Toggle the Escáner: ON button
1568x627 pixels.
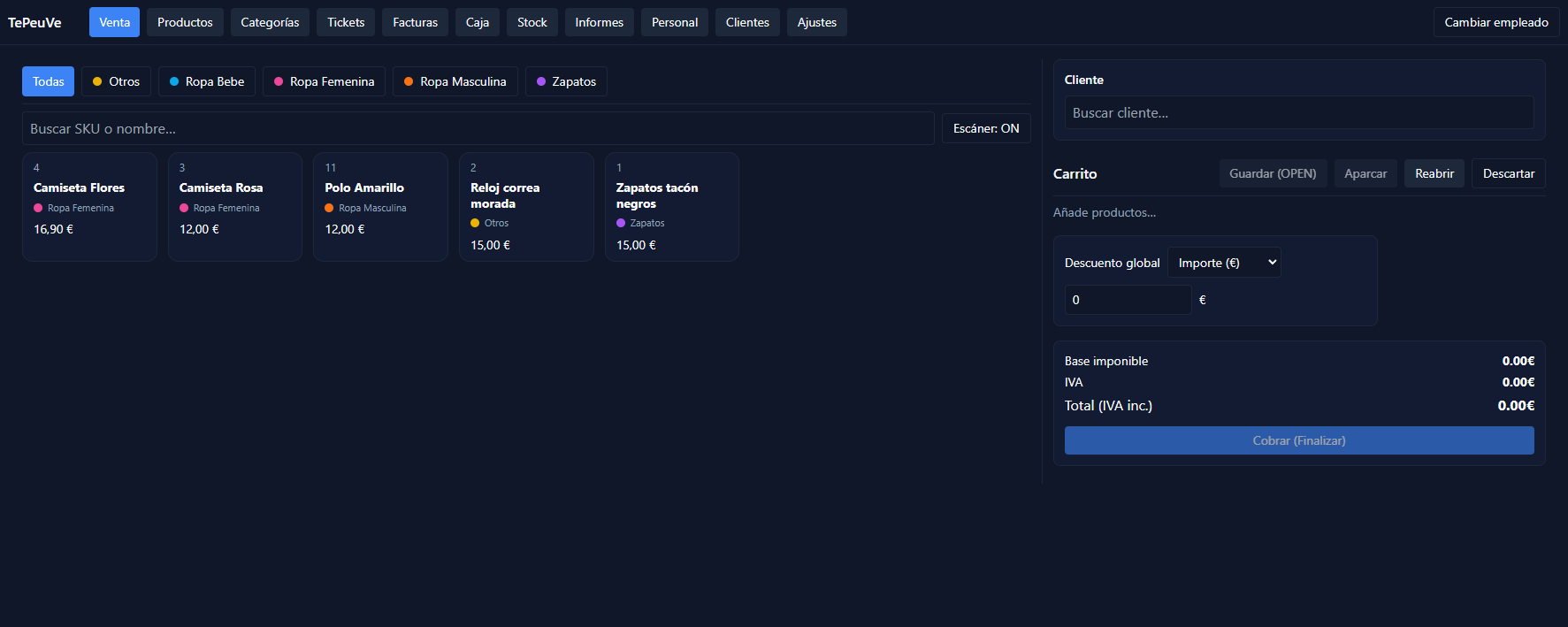tap(985, 128)
